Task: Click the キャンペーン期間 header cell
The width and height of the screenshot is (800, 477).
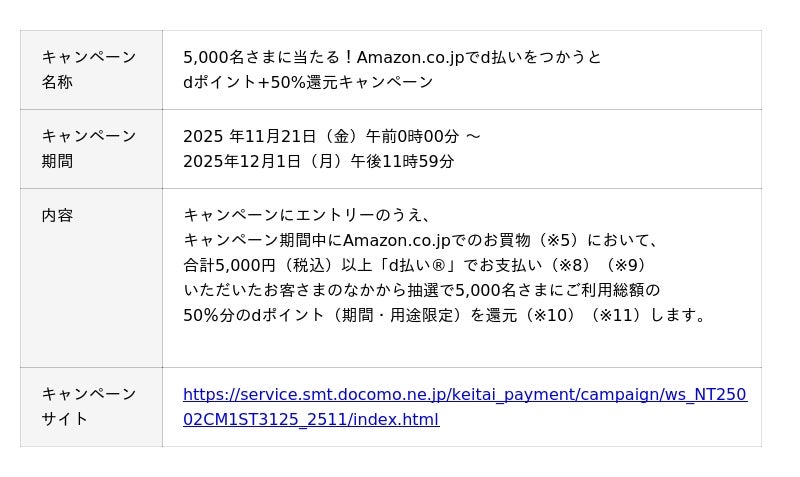Action: pyautogui.click(x=90, y=148)
